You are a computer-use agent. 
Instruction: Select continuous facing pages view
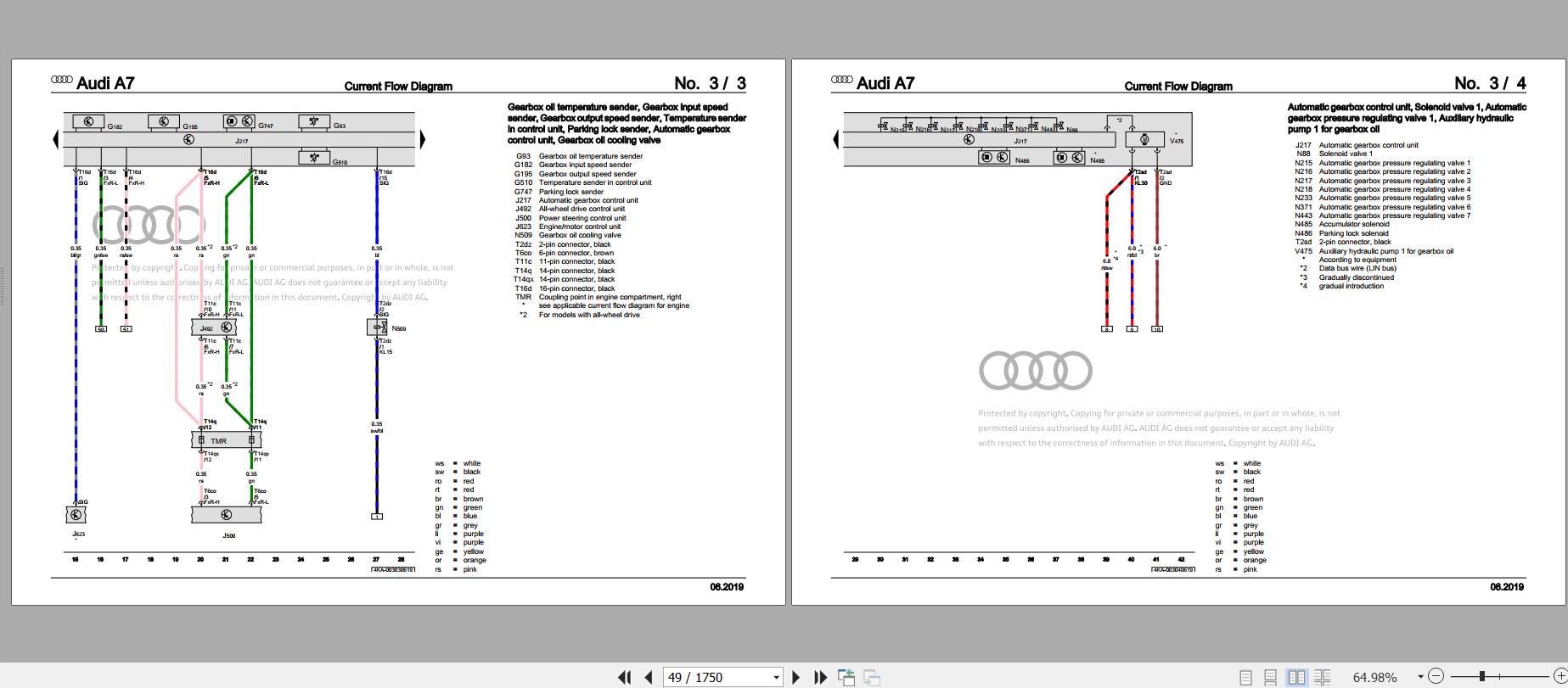pyautogui.click(x=1323, y=677)
